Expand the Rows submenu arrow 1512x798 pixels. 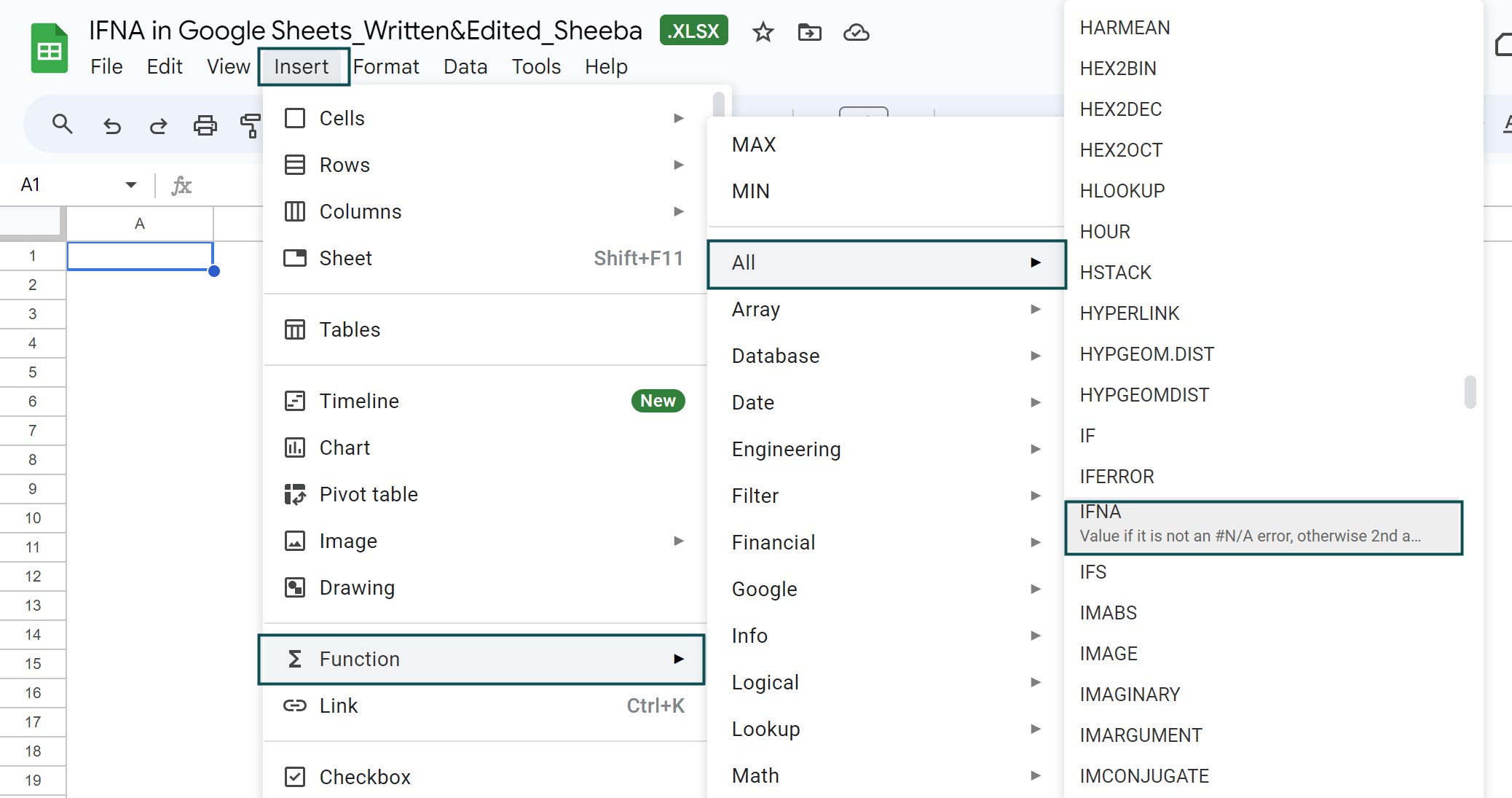679,165
